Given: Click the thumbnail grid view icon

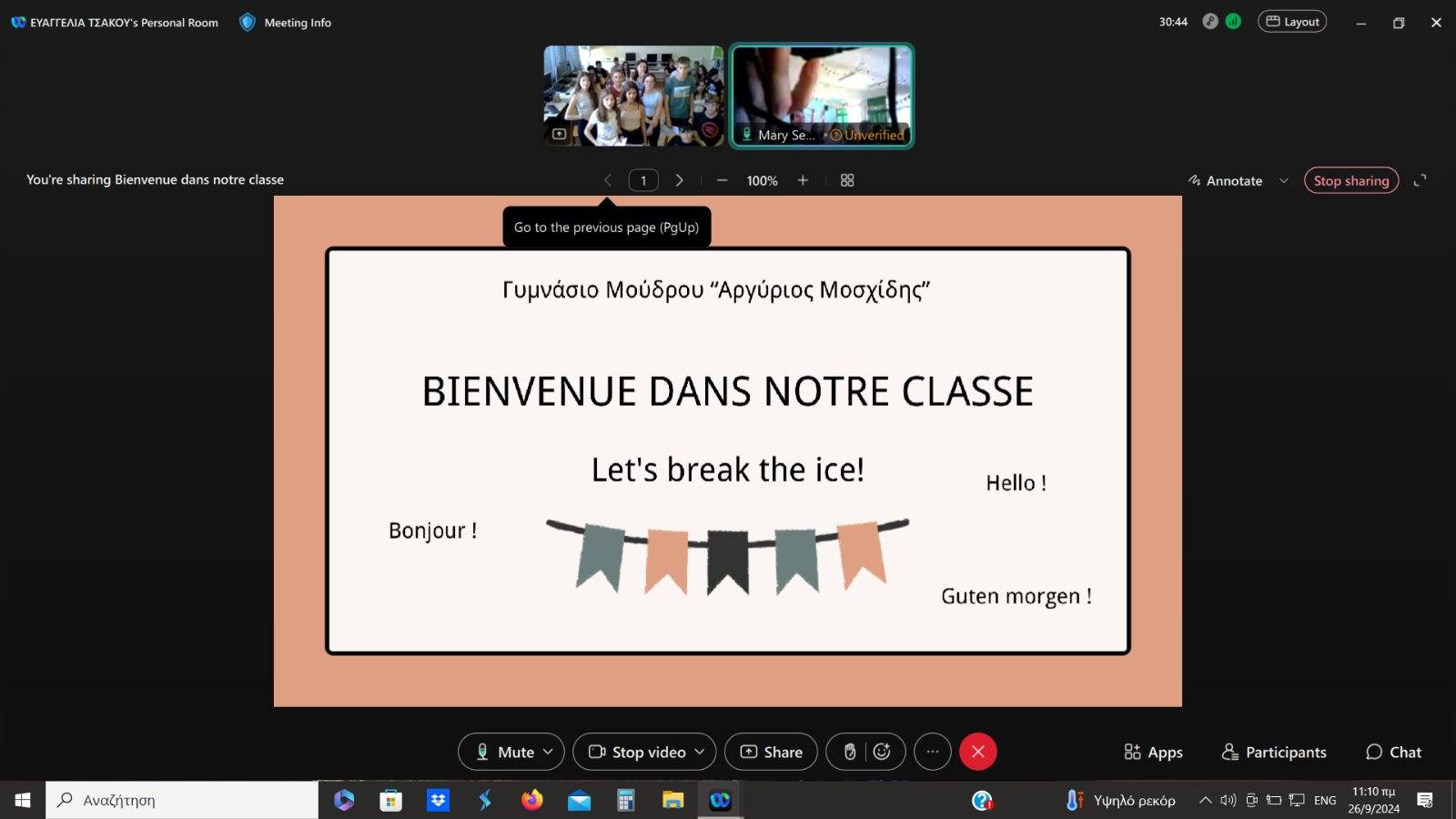Looking at the screenshot, I should (x=847, y=180).
